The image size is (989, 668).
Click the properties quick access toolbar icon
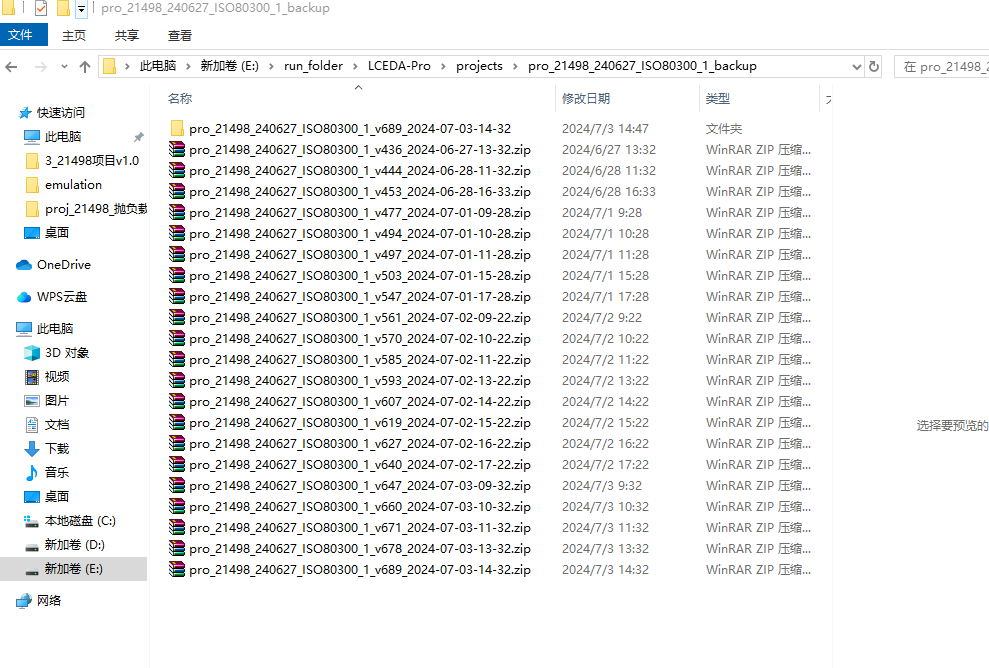40,8
